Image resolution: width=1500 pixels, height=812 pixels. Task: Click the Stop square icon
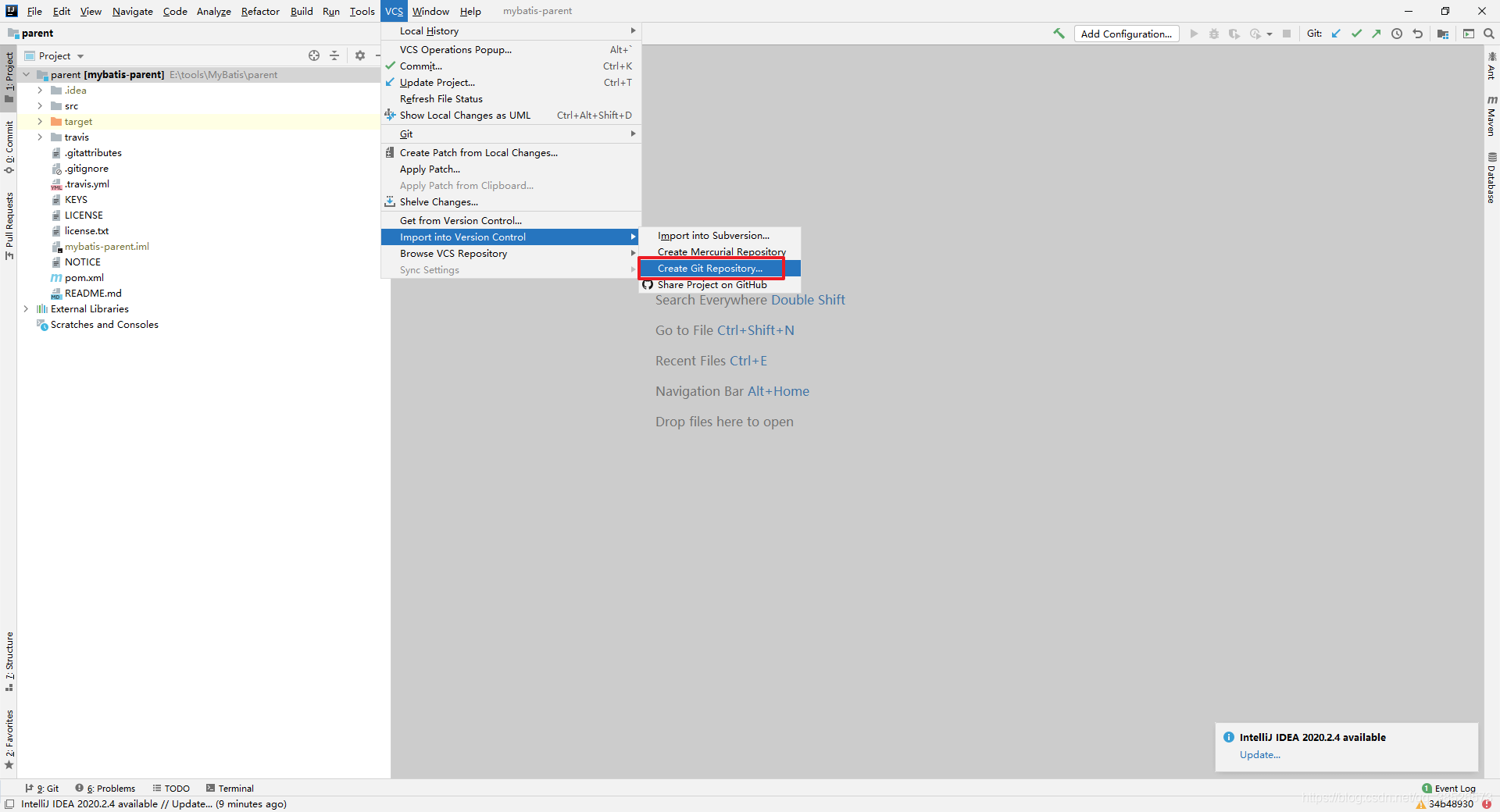point(1287,34)
